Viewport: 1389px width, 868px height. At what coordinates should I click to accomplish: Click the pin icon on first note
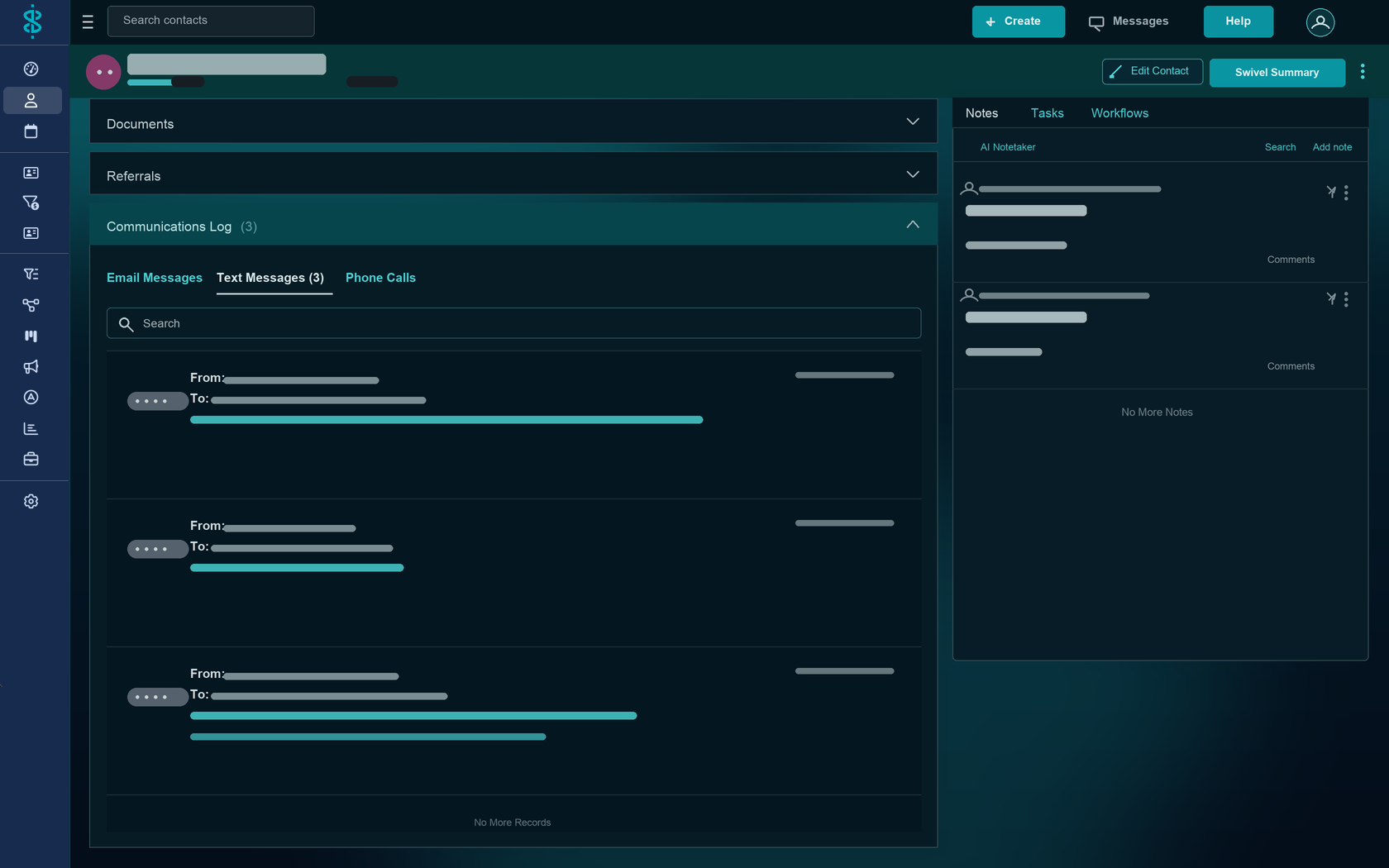pos(1331,192)
